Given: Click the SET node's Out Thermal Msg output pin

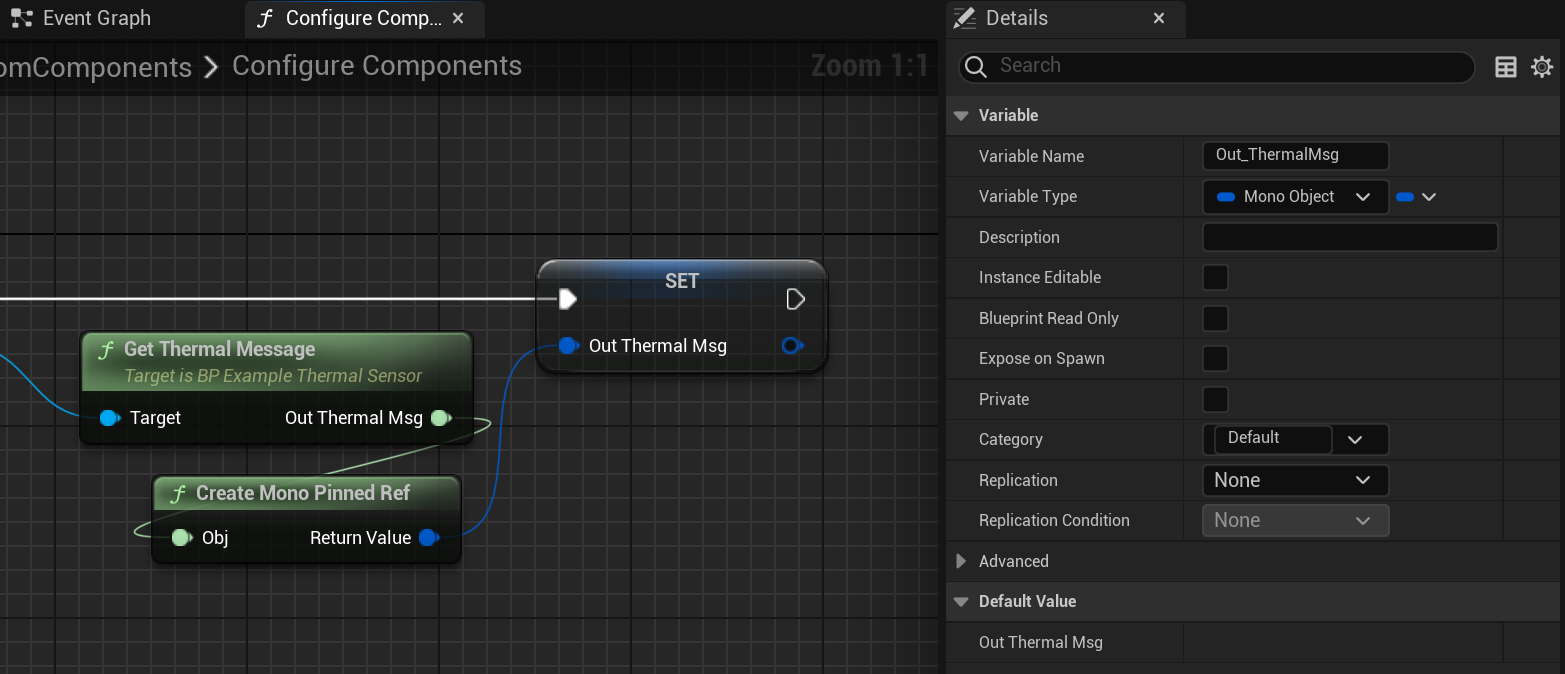Looking at the screenshot, I should (791, 346).
